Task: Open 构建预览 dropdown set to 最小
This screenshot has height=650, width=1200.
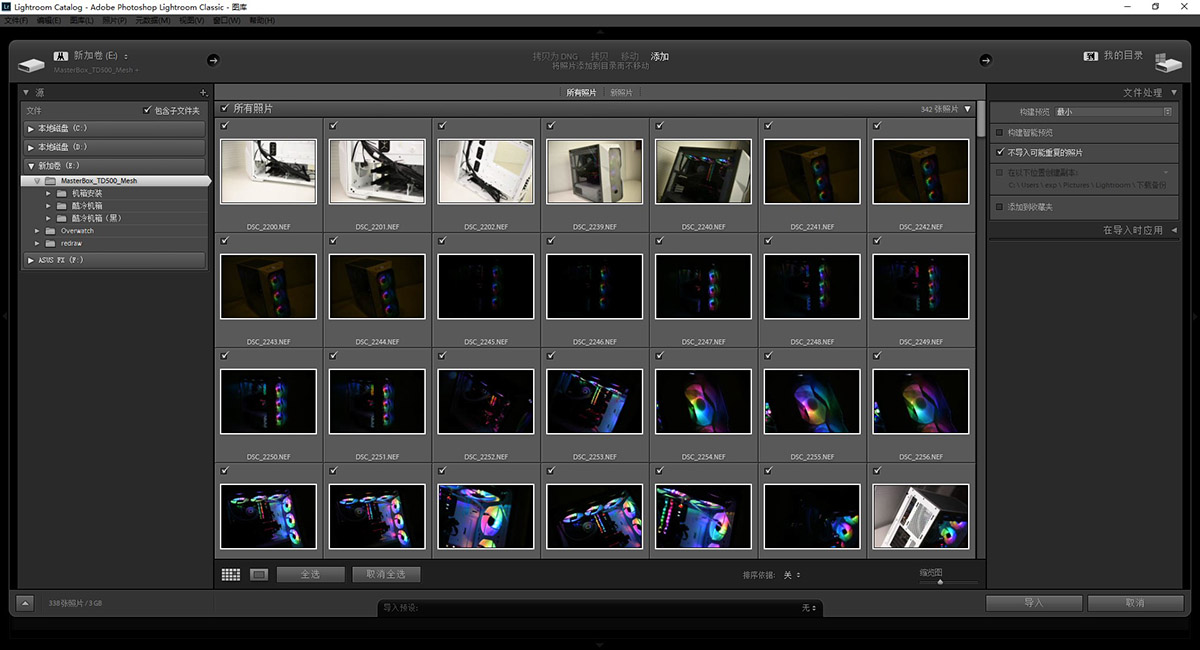Action: click(x=1112, y=112)
